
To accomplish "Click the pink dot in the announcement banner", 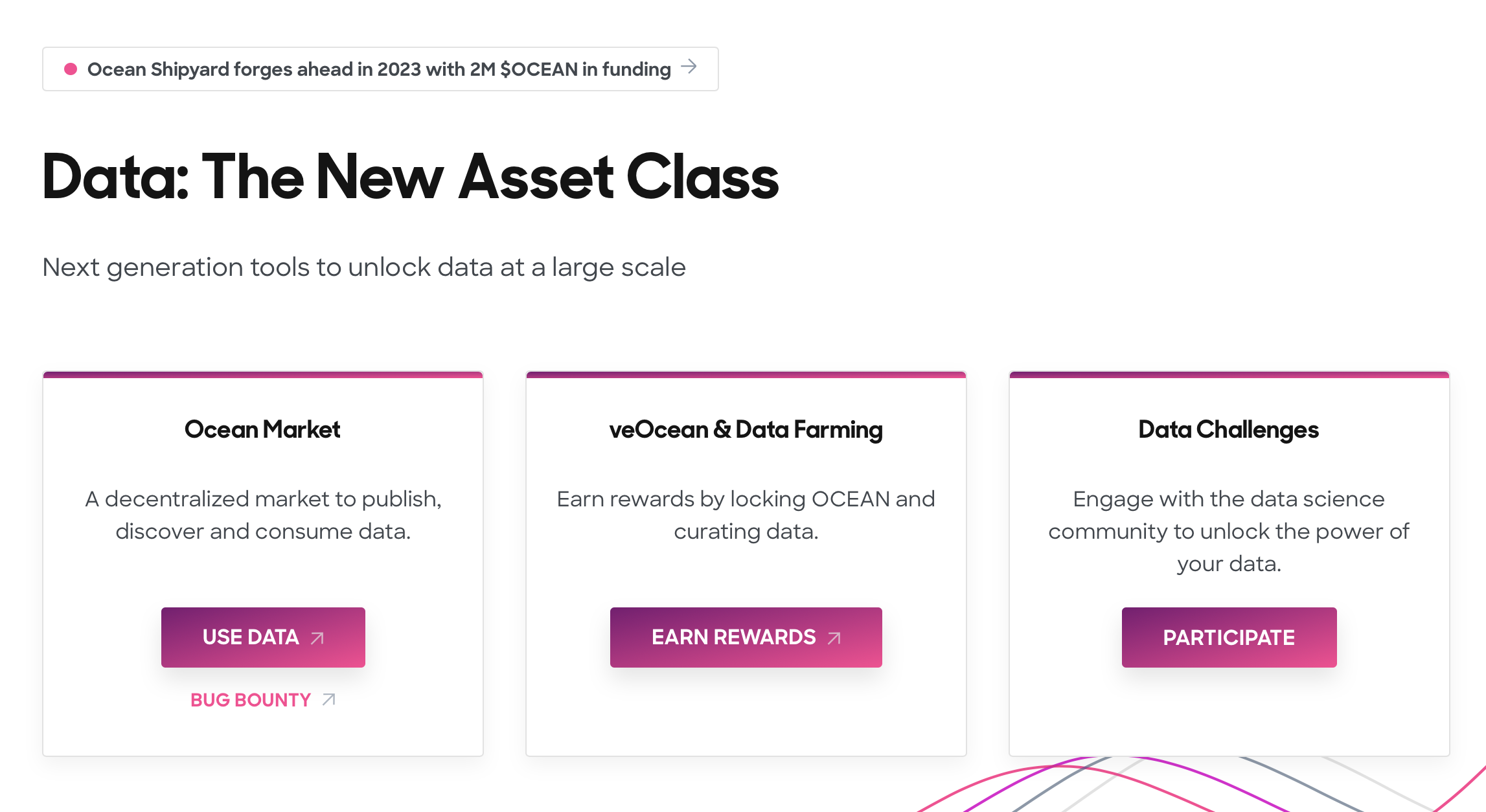I will pyautogui.click(x=71, y=69).
